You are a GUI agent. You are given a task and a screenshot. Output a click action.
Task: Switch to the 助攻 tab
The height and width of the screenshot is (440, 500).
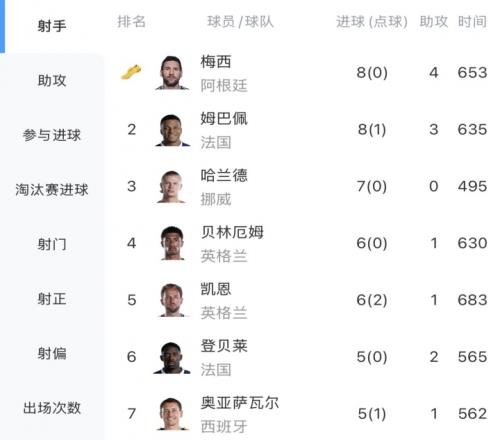pyautogui.click(x=52, y=81)
